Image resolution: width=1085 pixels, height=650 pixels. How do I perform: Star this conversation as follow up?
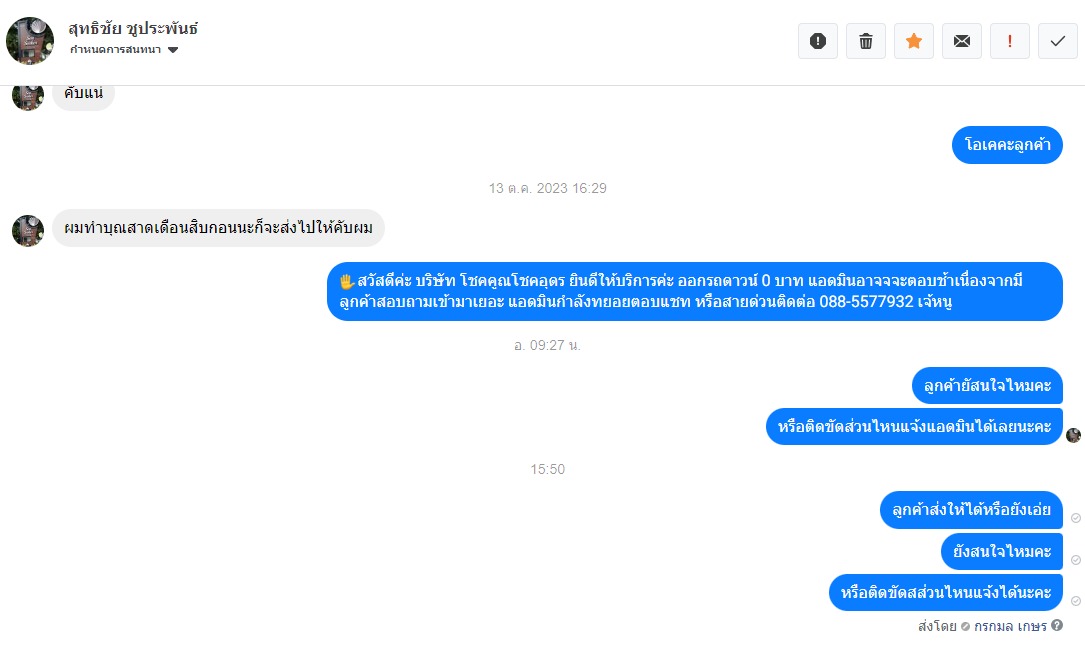tap(913, 41)
